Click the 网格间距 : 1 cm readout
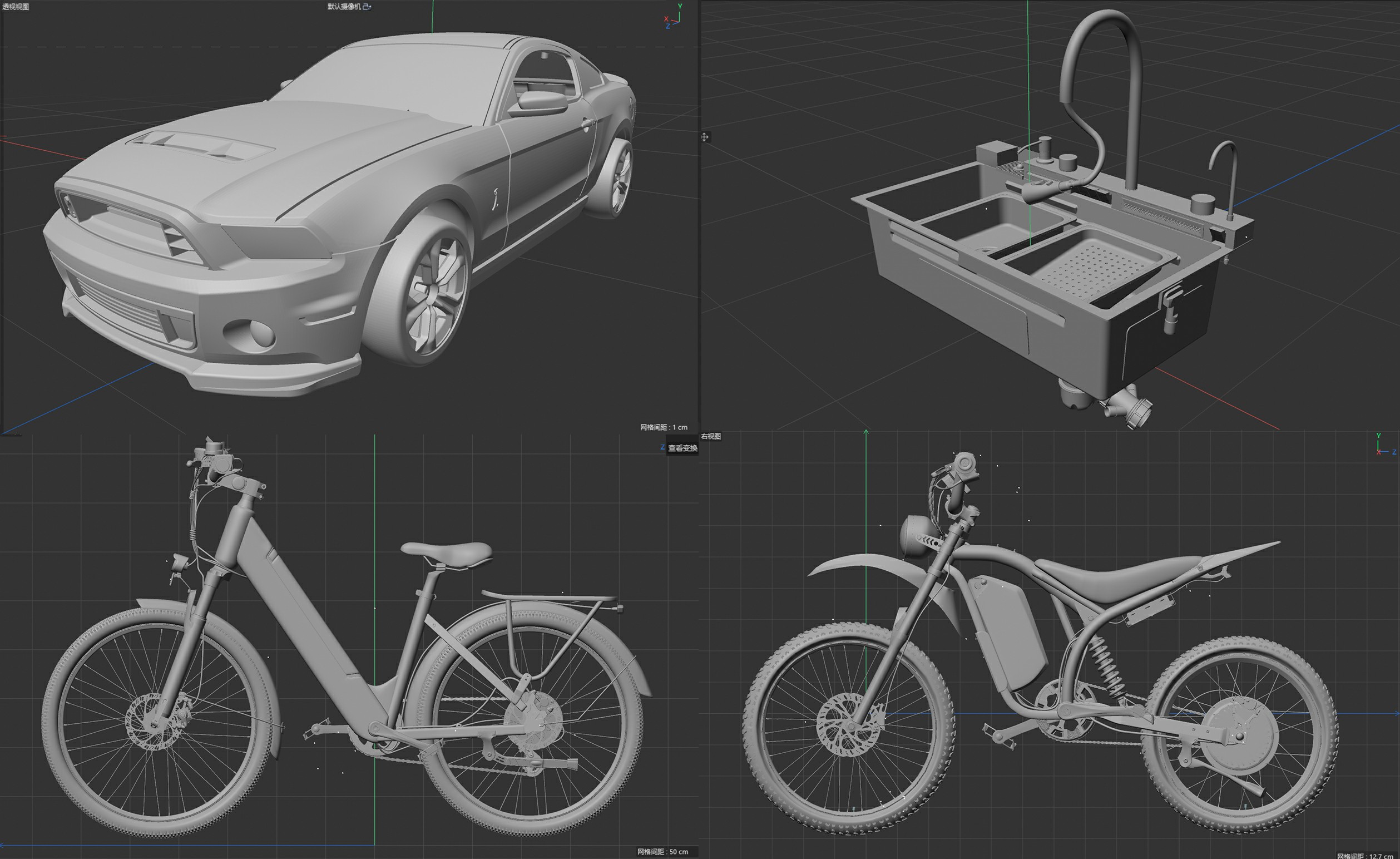Screen dimensions: 1400x859 pyautogui.click(x=664, y=427)
